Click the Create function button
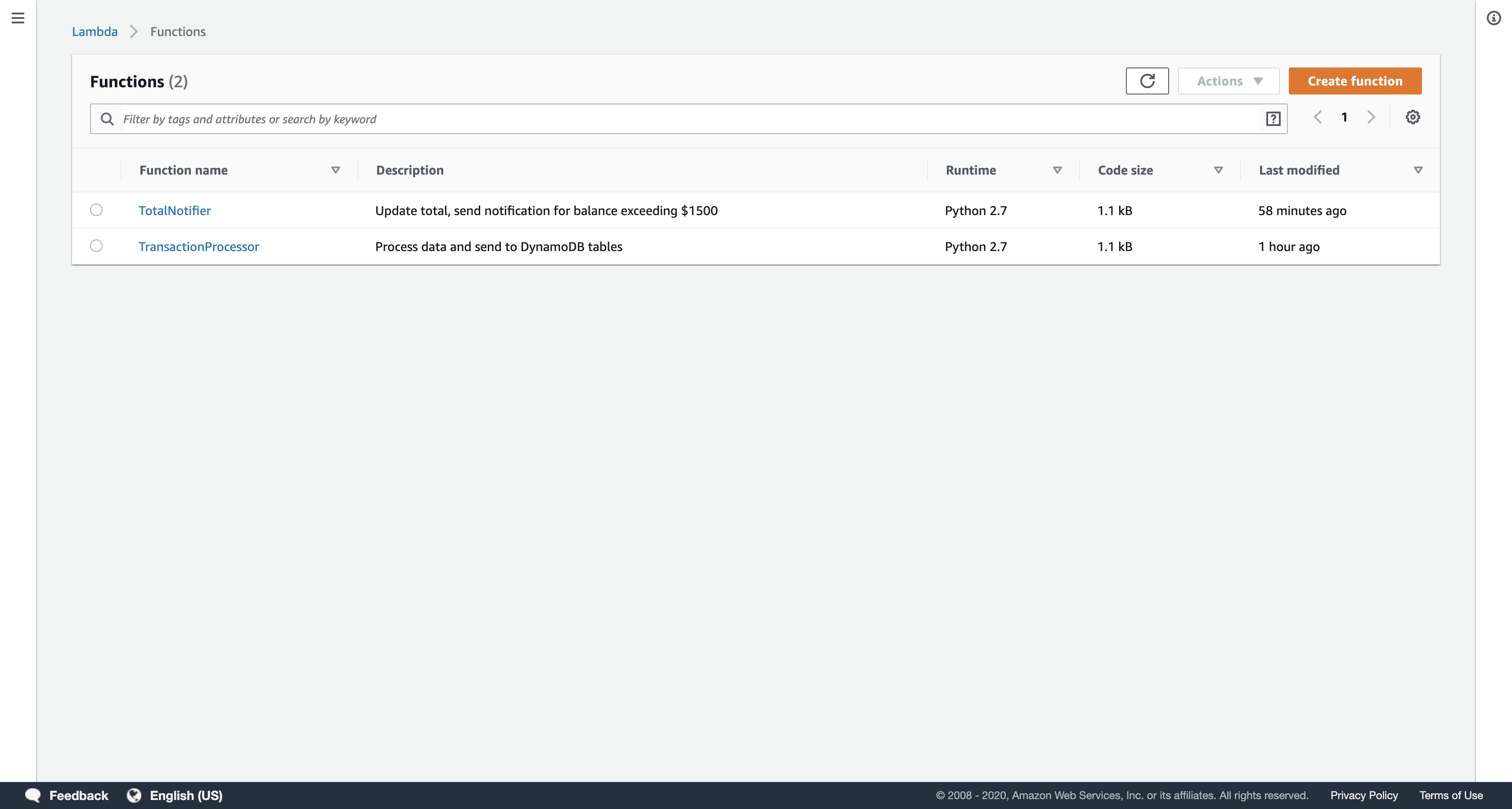Screen dimensions: 1512x809 1354,81
